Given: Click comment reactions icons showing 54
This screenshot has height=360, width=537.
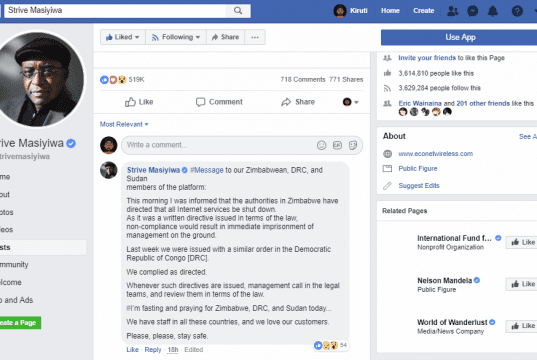Looking at the screenshot, I should pyautogui.click(x=326, y=345).
